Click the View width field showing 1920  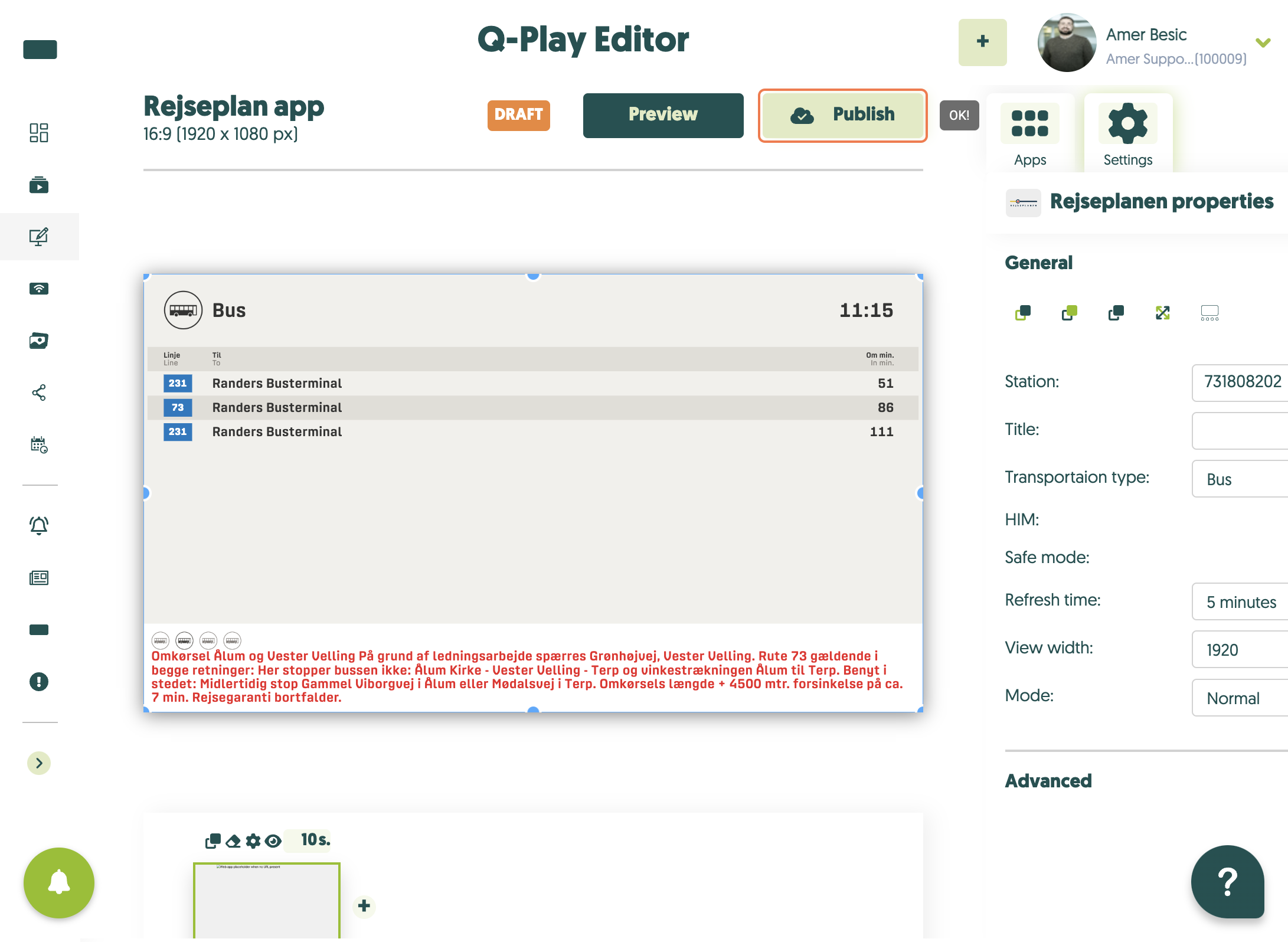[x=1240, y=649]
